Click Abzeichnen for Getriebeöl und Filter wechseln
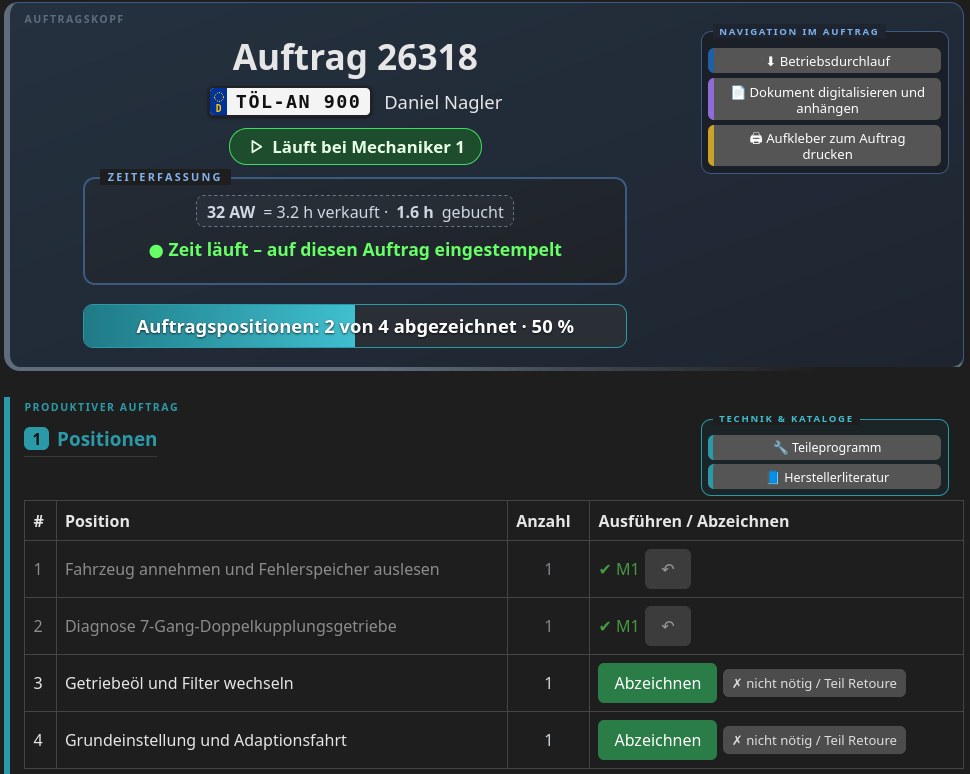Image resolution: width=970 pixels, height=774 pixels. [x=657, y=683]
